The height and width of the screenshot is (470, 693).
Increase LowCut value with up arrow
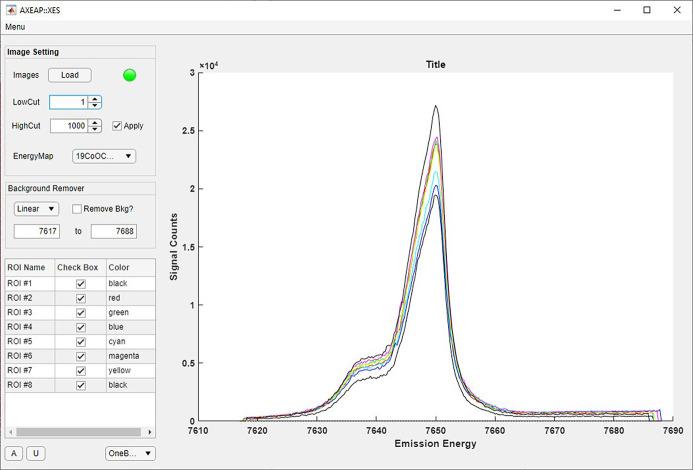pos(94,98)
